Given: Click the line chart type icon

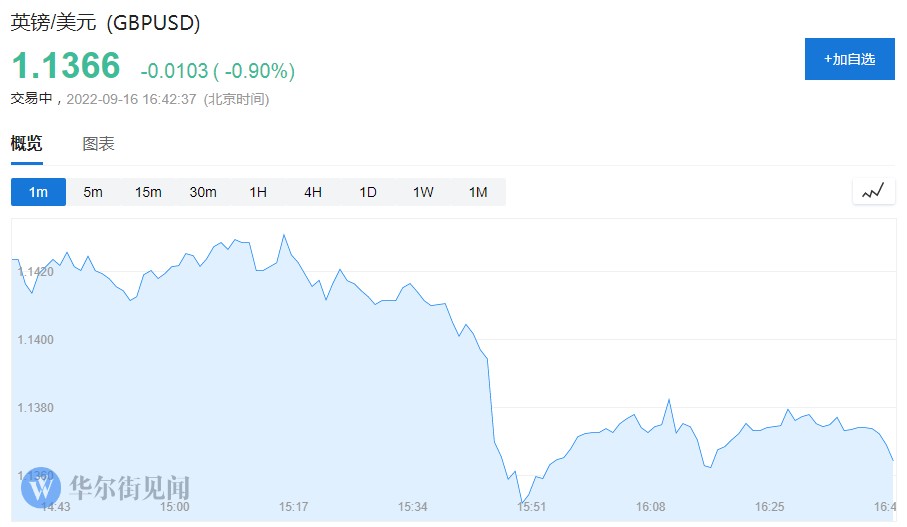Looking at the screenshot, I should 873,191.
